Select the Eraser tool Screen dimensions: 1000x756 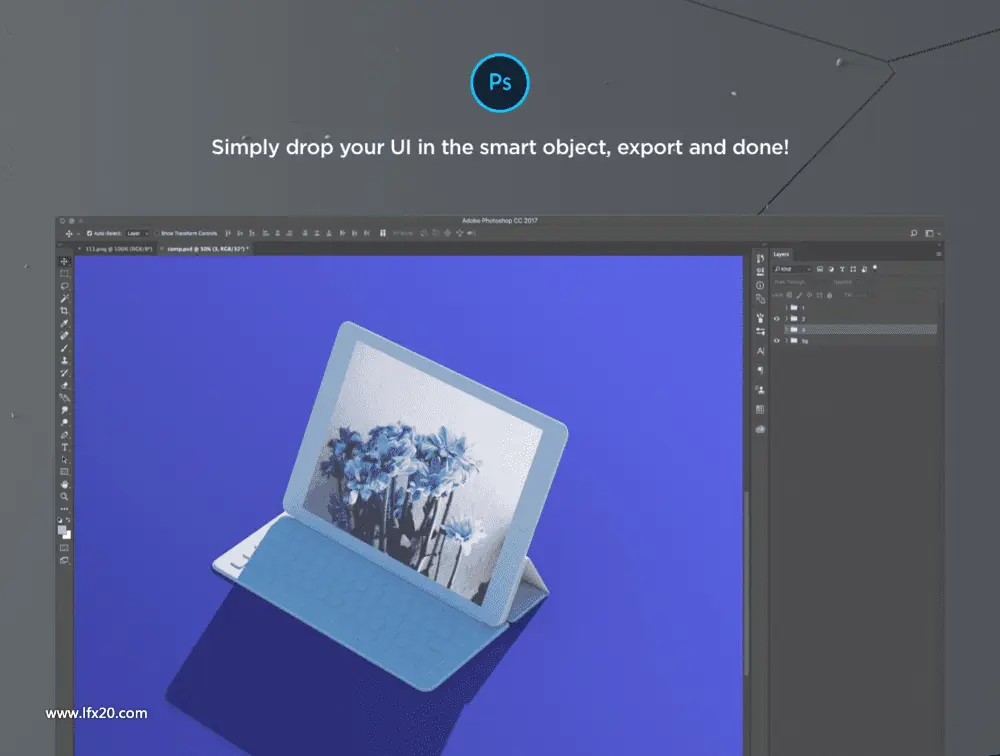click(x=64, y=385)
